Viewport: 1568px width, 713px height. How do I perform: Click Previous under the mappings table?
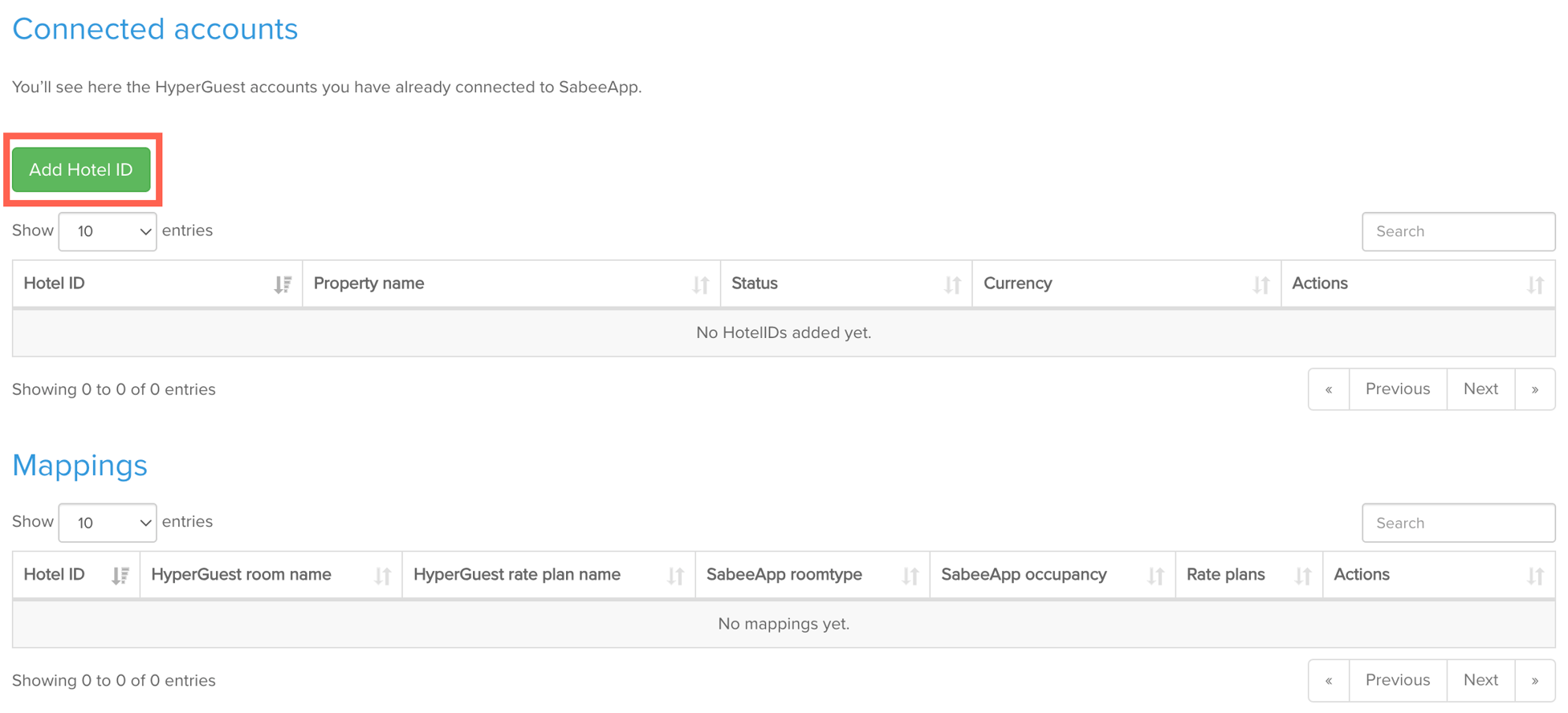(x=1397, y=680)
